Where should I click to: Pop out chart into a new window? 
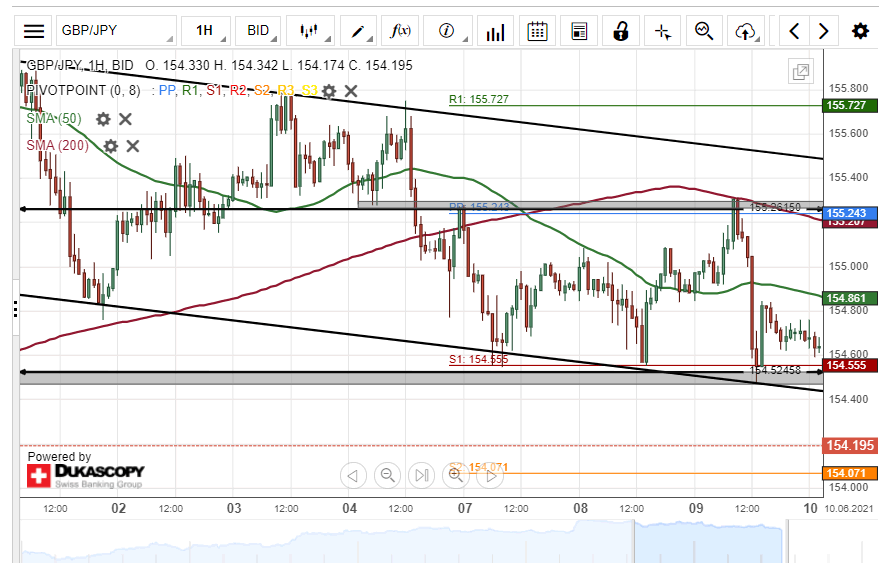pyautogui.click(x=800, y=72)
